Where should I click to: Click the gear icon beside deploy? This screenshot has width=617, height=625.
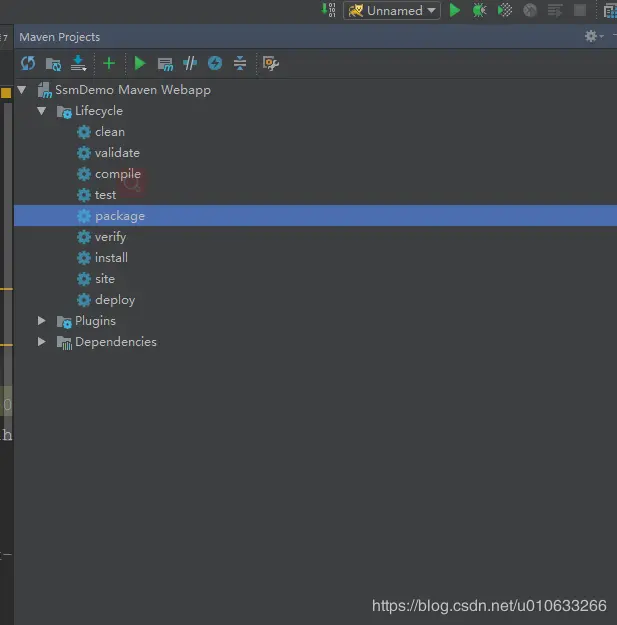[84, 300]
